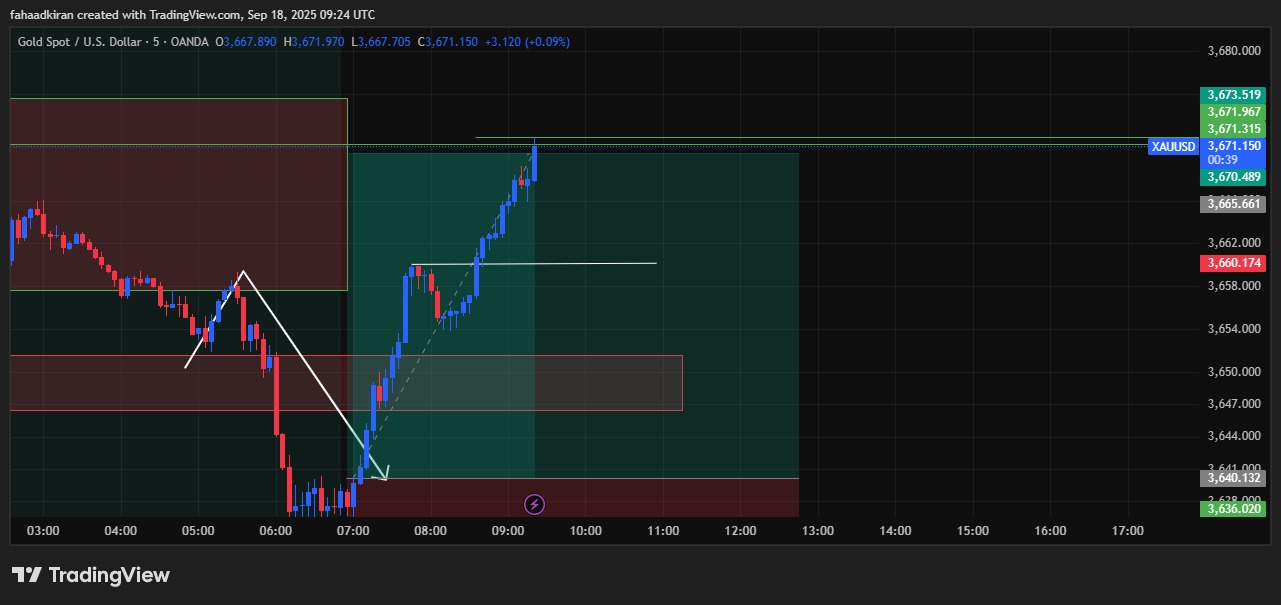Select the latest blue candle at 09:20
The image size is (1281, 605).
535,162
